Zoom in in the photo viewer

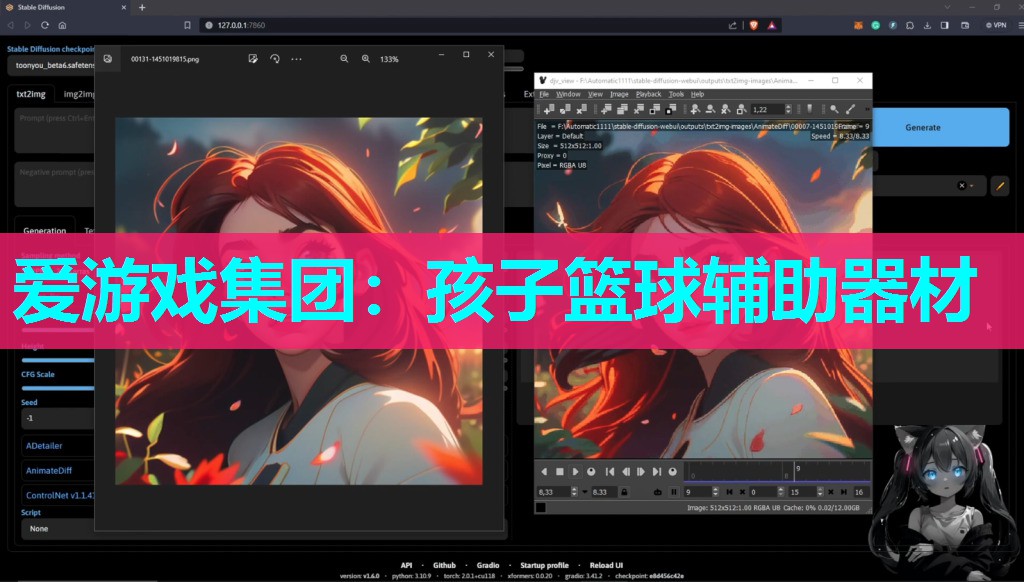pos(366,59)
